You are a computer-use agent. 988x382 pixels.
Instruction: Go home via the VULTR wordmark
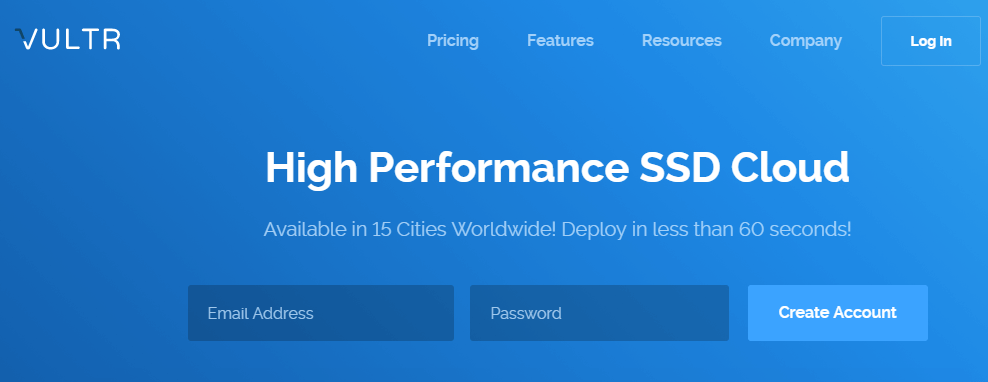[67, 38]
